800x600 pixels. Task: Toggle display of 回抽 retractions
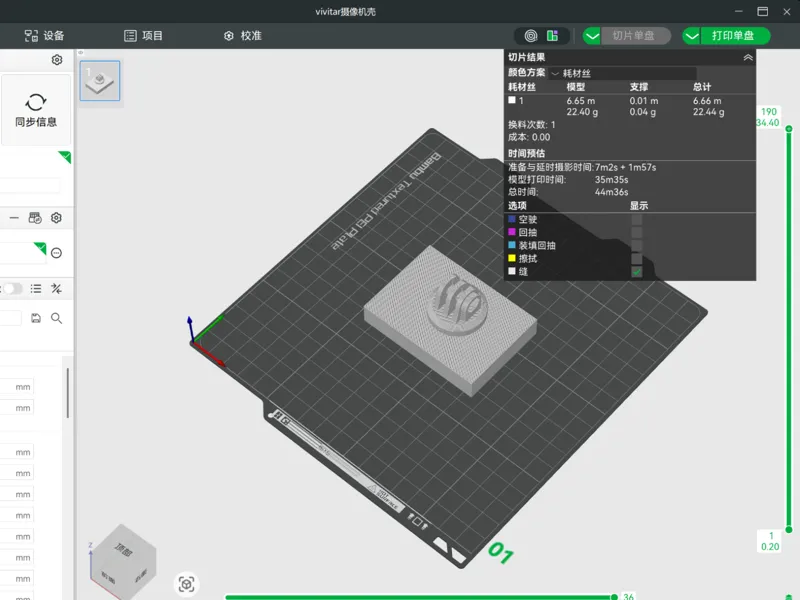[636, 232]
